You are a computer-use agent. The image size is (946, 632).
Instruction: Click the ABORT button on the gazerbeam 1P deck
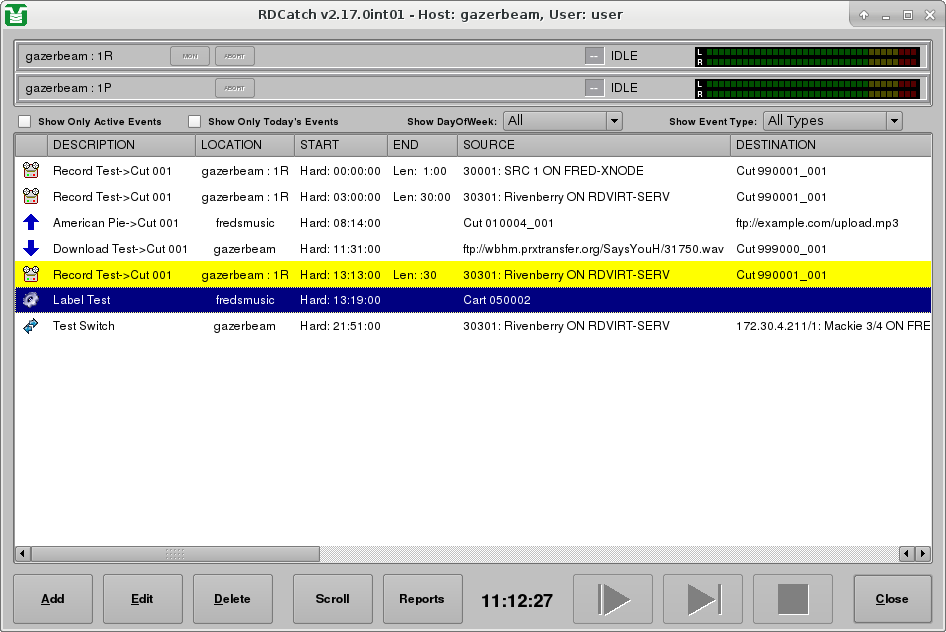tap(234, 88)
